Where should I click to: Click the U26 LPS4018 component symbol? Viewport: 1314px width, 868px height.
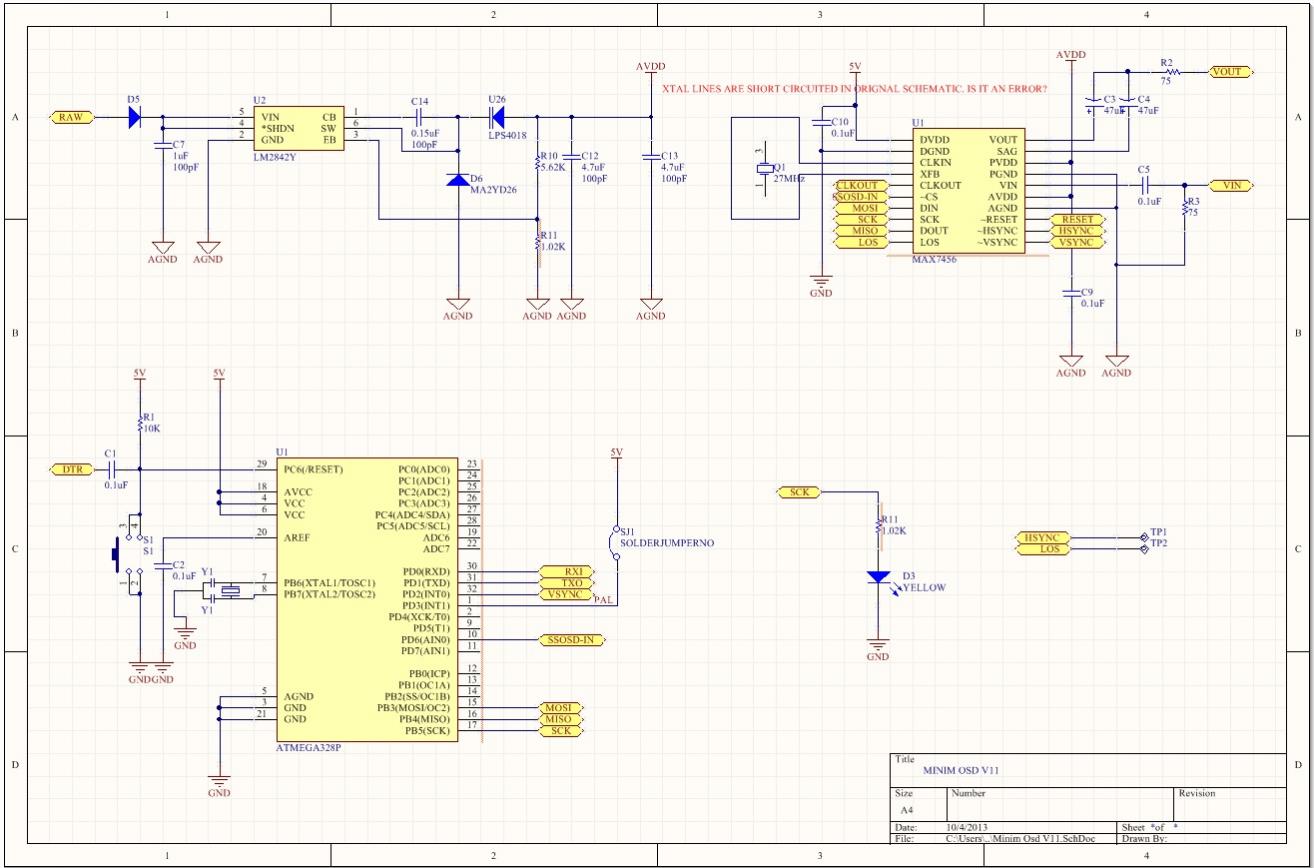pos(497,117)
